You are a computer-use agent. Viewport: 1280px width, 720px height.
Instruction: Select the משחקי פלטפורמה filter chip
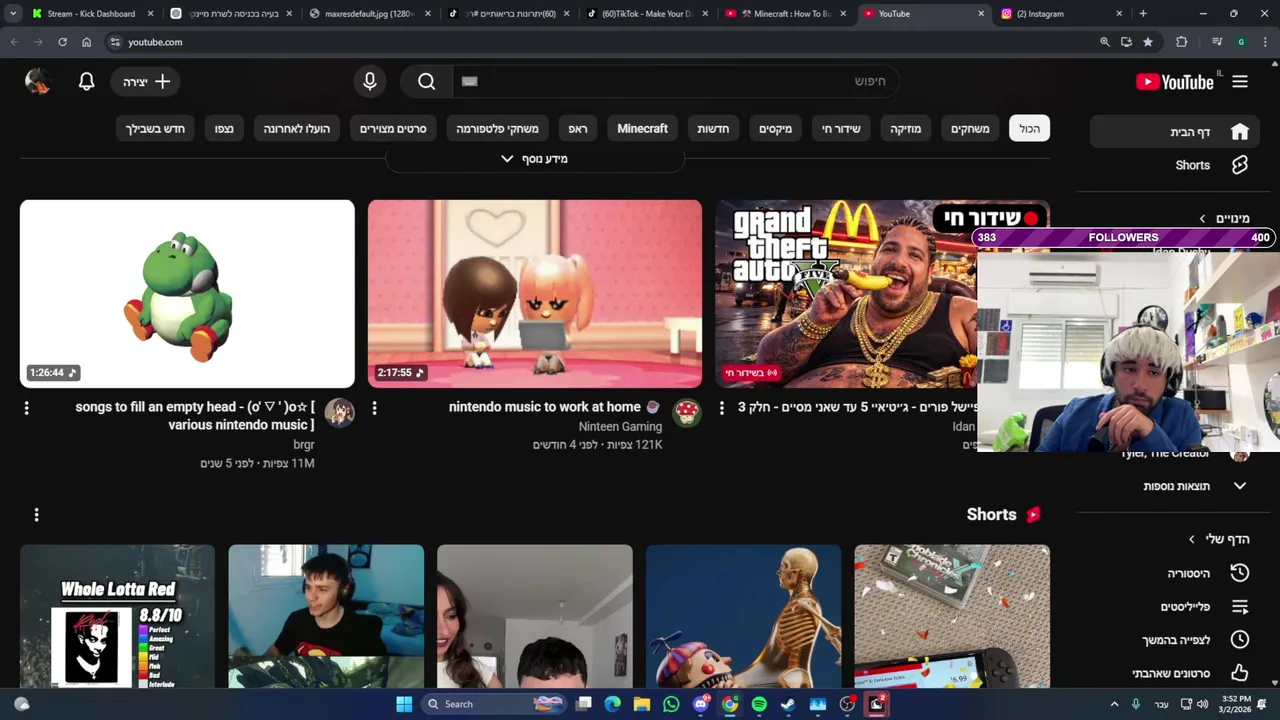pos(497,129)
